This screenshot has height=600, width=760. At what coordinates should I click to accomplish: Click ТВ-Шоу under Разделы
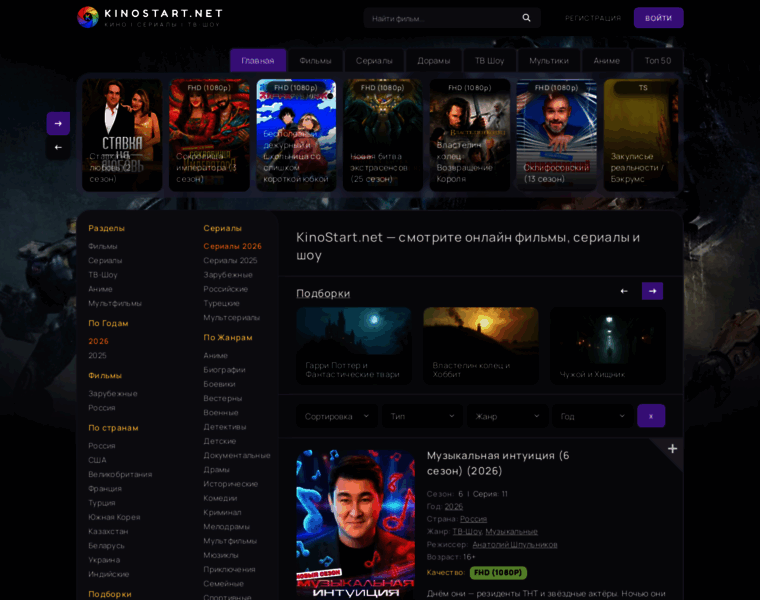pos(103,275)
